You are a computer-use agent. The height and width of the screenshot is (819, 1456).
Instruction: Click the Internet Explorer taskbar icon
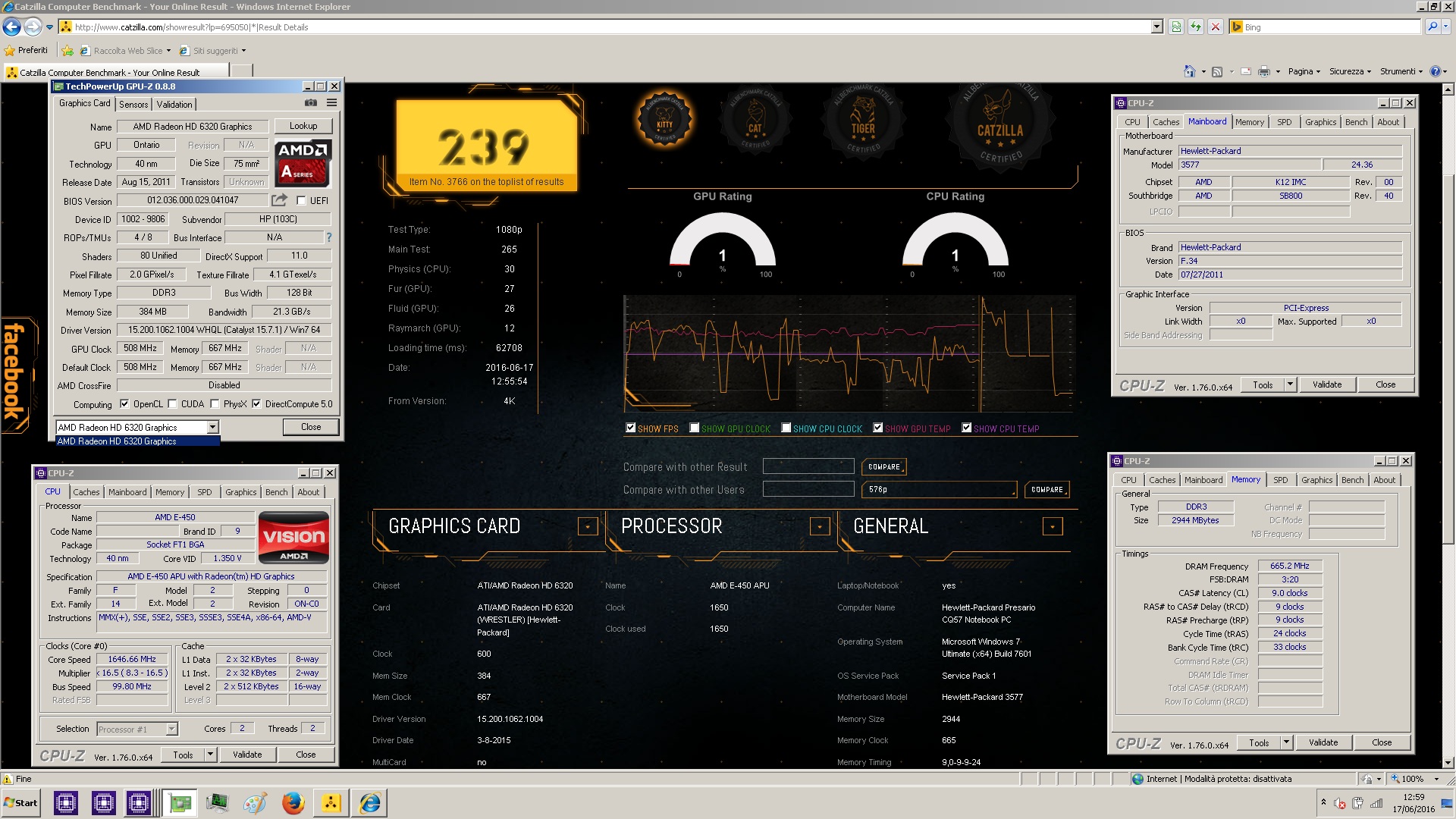pyautogui.click(x=370, y=803)
